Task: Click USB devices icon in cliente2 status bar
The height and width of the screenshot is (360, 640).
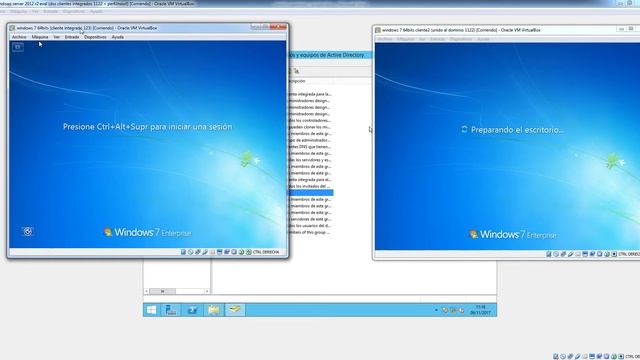Action: click(x=571, y=254)
